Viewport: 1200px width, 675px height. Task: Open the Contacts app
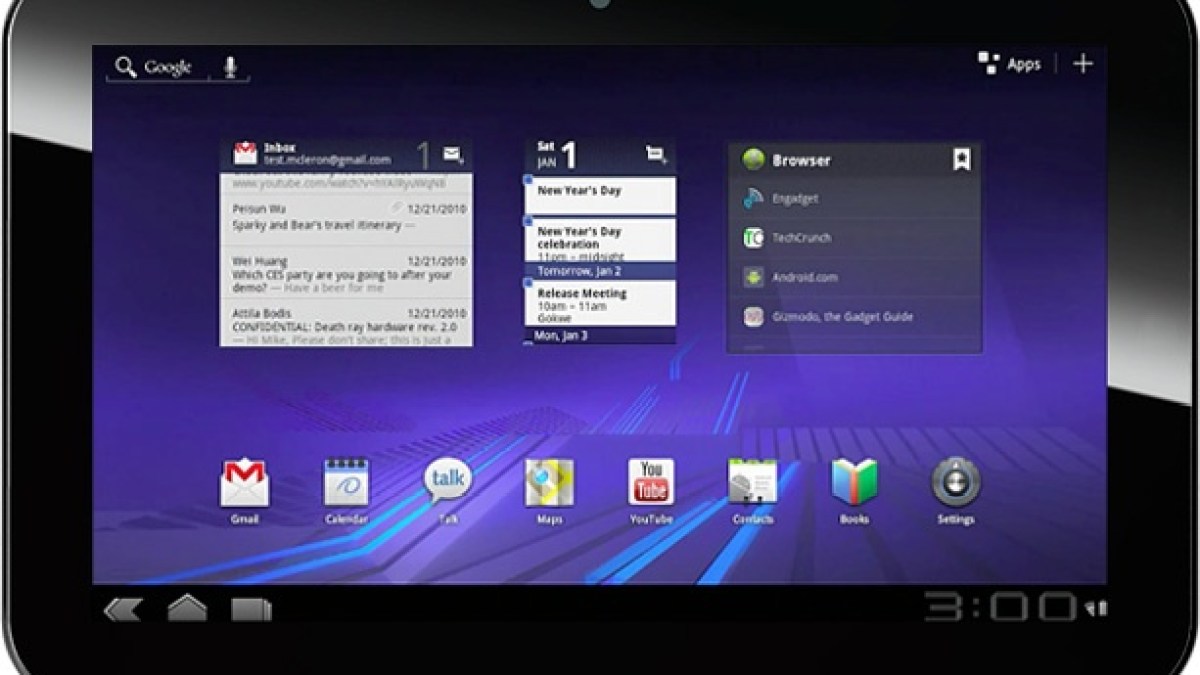tap(752, 484)
